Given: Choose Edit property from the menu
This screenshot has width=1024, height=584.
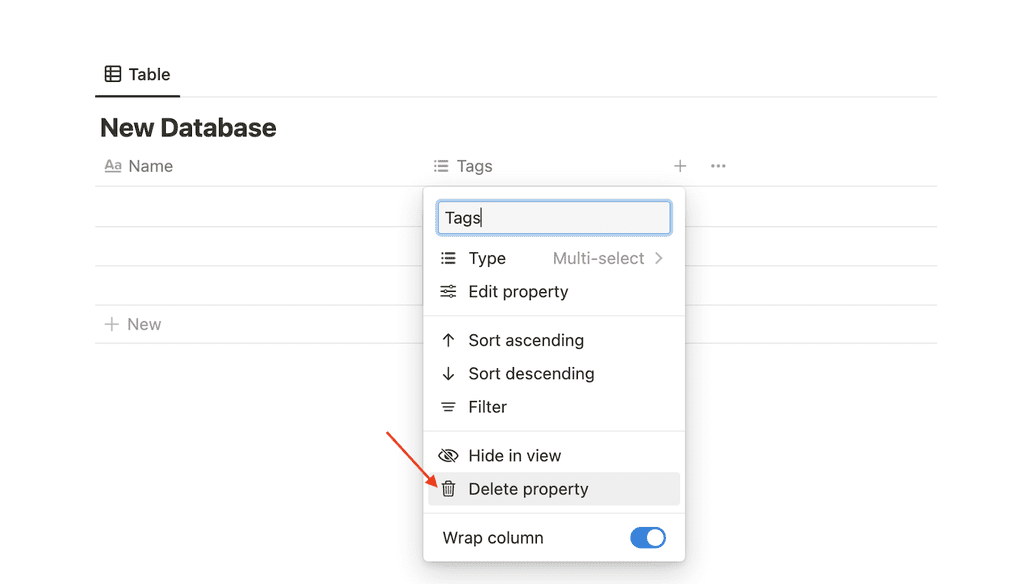Looking at the screenshot, I should [519, 292].
